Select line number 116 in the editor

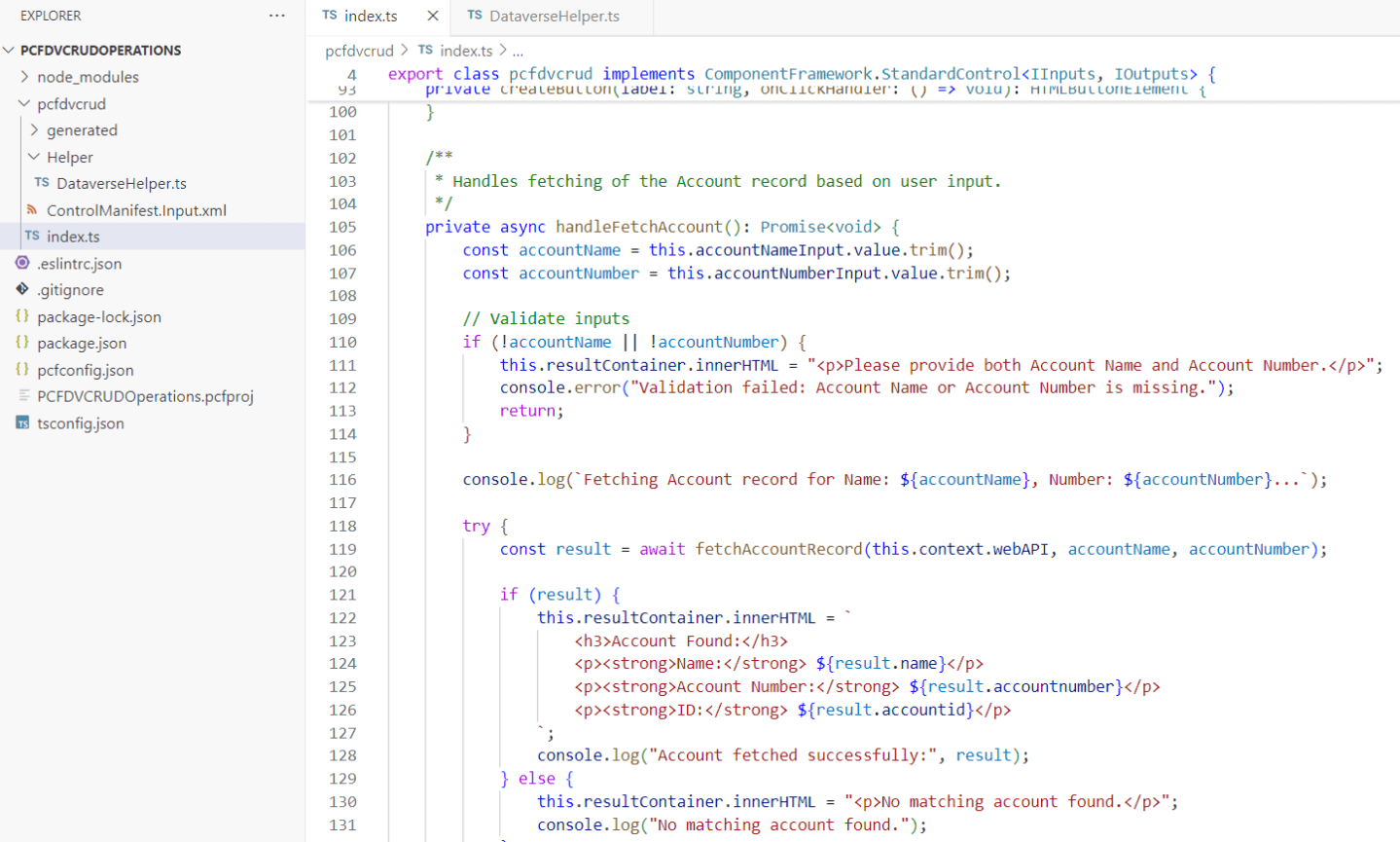[342, 479]
